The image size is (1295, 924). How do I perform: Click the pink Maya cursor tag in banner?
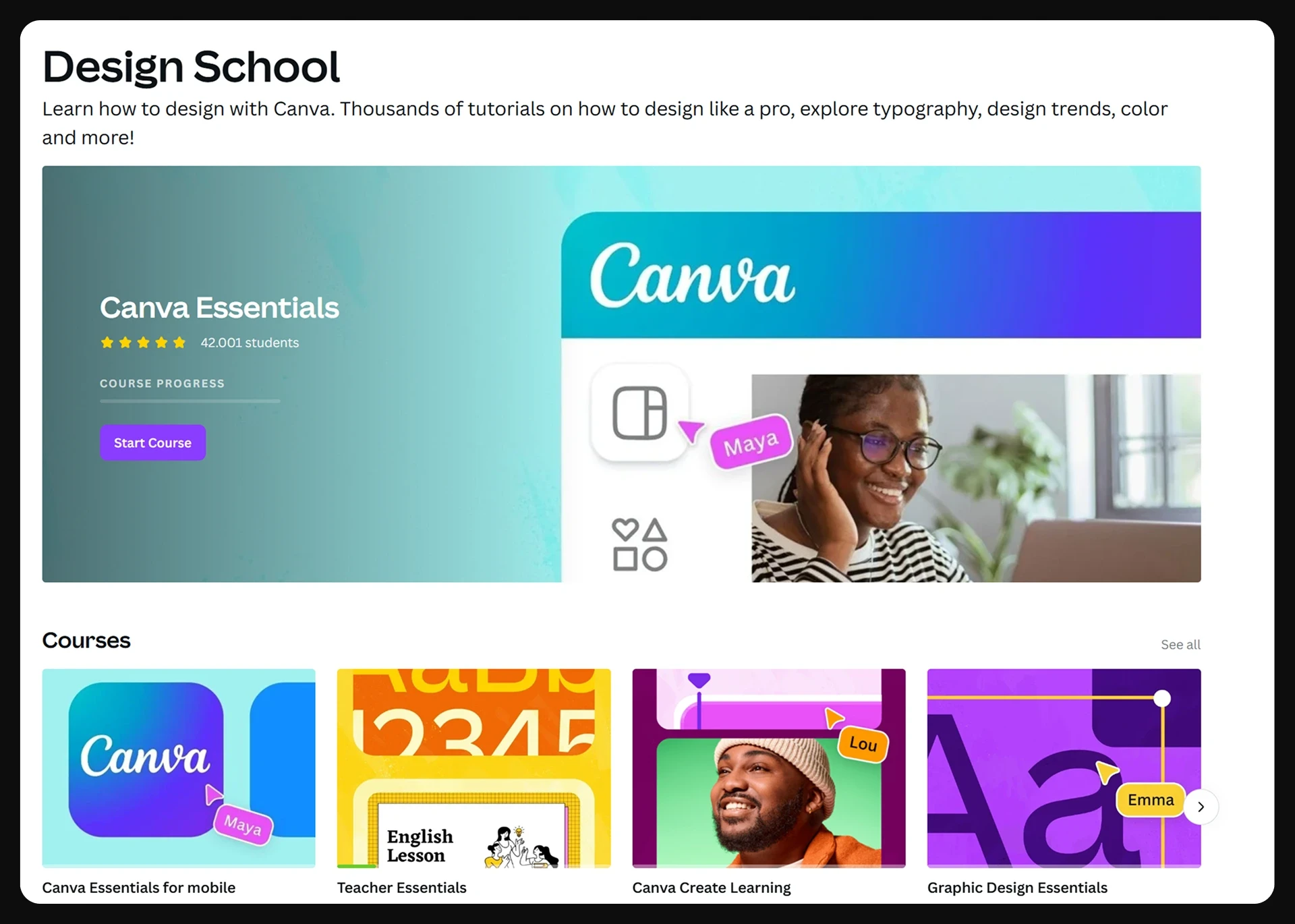[751, 442]
